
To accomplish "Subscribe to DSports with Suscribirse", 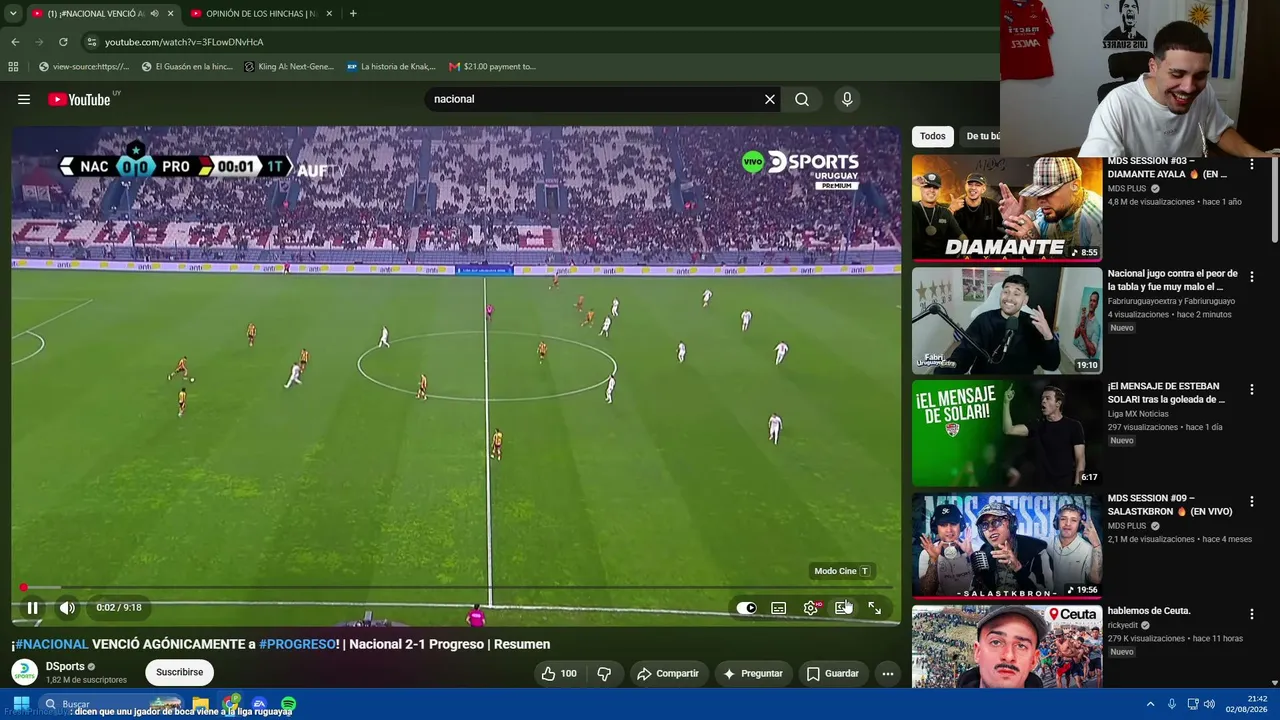I will click(180, 673).
